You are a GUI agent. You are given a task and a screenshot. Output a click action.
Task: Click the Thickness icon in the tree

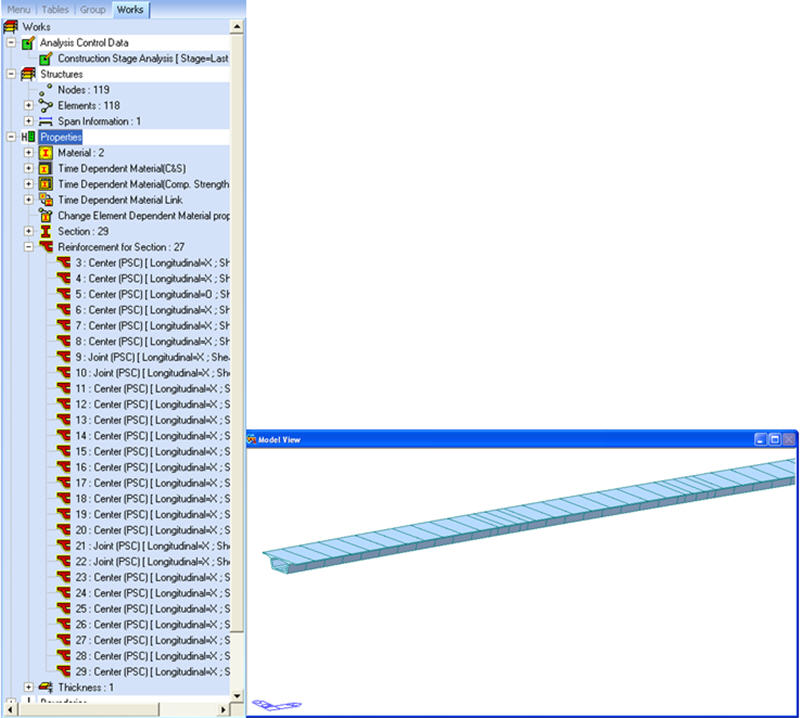click(x=45, y=687)
